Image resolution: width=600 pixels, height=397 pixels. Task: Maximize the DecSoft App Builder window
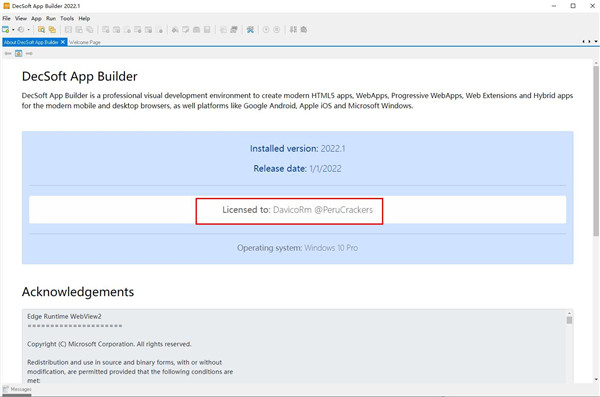coord(573,6)
